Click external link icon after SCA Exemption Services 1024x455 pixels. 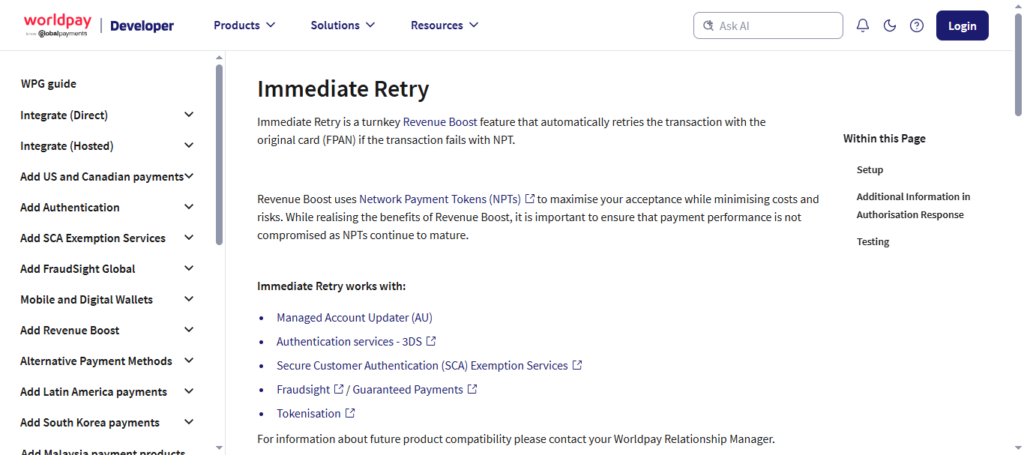tap(577, 365)
